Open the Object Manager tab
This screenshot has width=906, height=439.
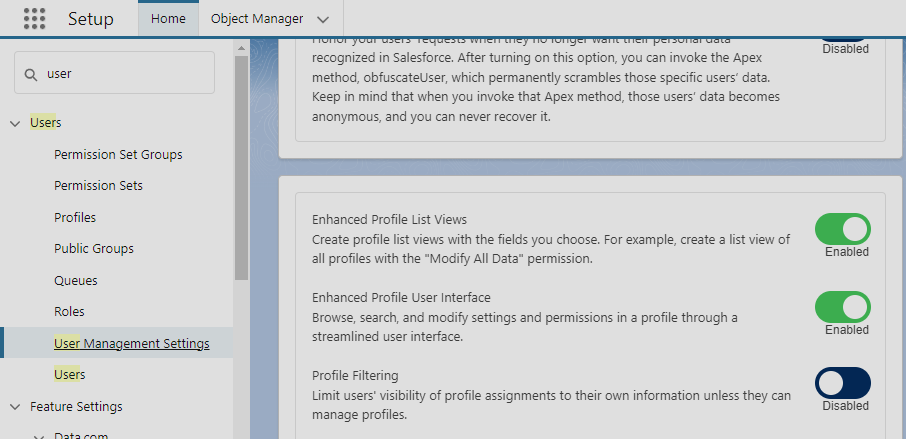(257, 18)
